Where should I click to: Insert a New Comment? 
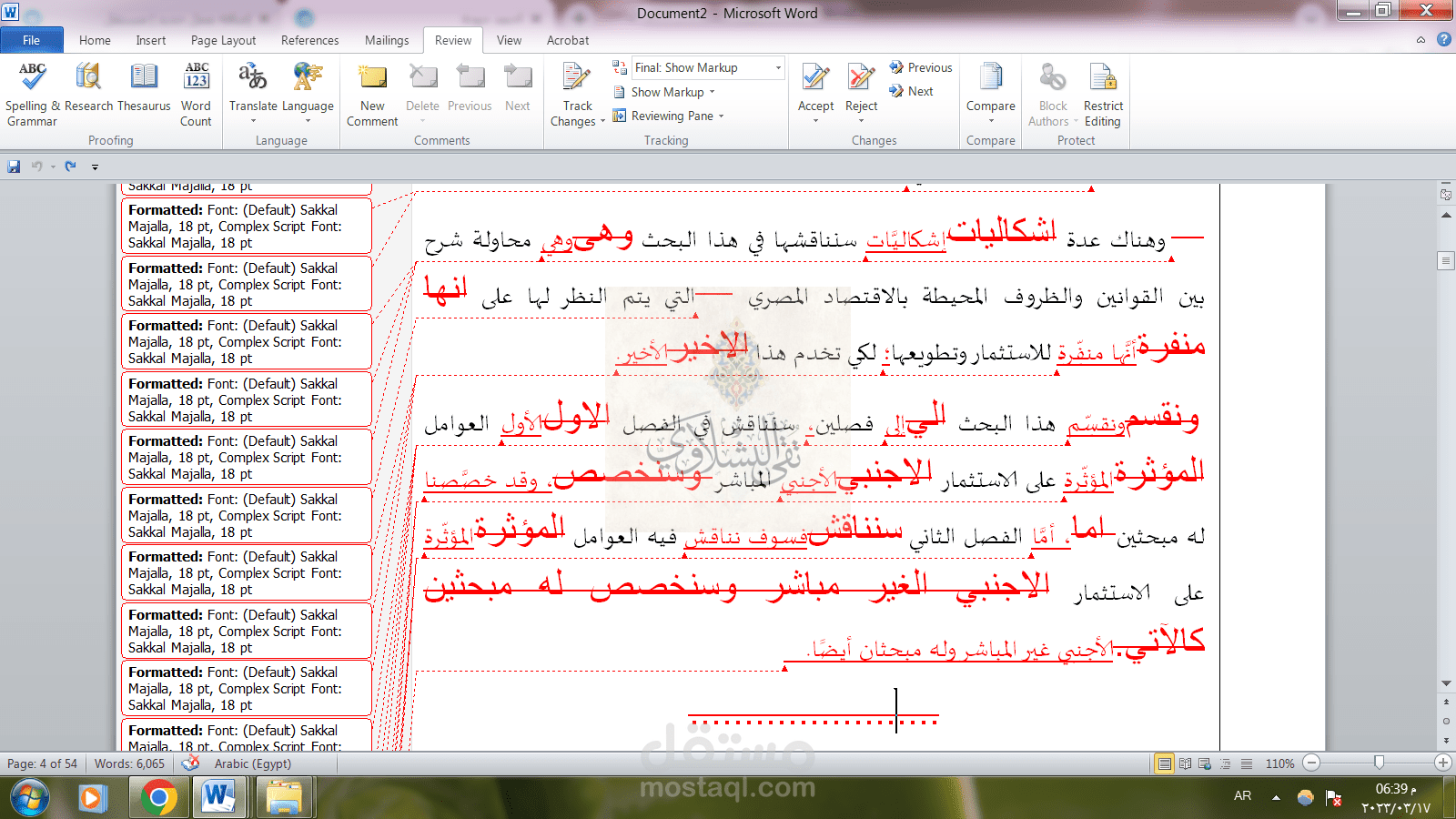[x=372, y=95]
